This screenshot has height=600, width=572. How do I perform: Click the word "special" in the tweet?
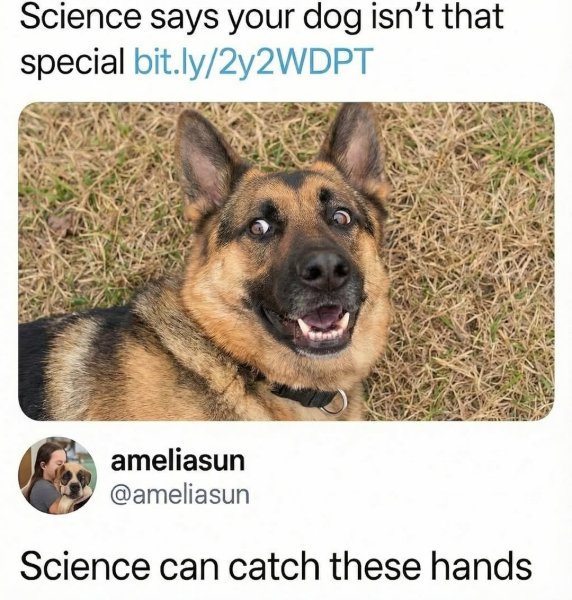tap(73, 62)
